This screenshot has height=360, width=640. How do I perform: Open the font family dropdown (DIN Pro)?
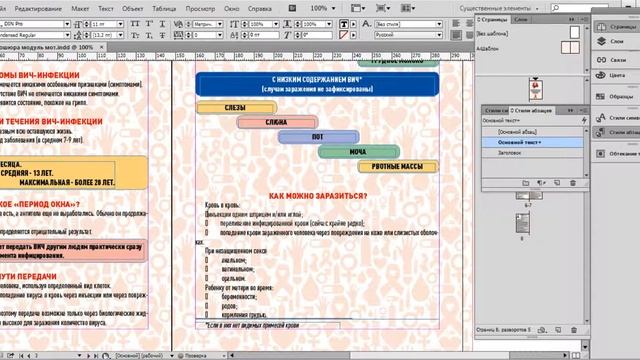67,24
